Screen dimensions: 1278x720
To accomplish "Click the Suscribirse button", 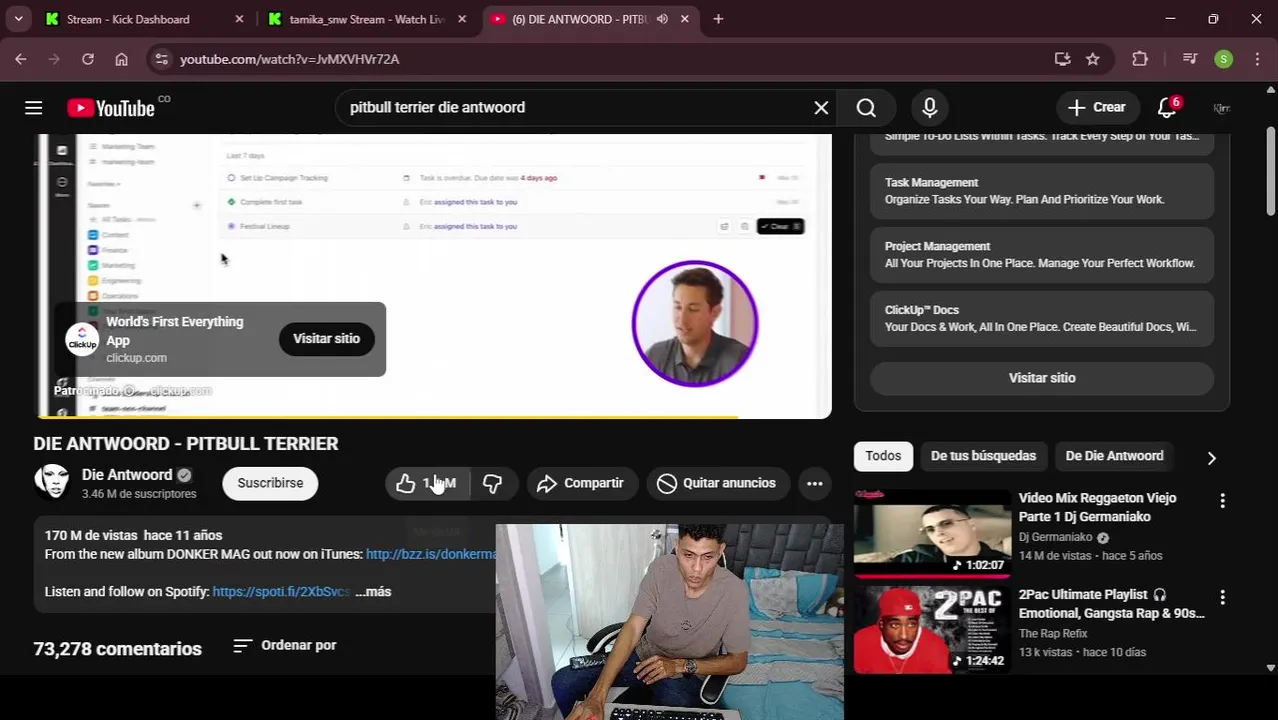I will (270, 483).
